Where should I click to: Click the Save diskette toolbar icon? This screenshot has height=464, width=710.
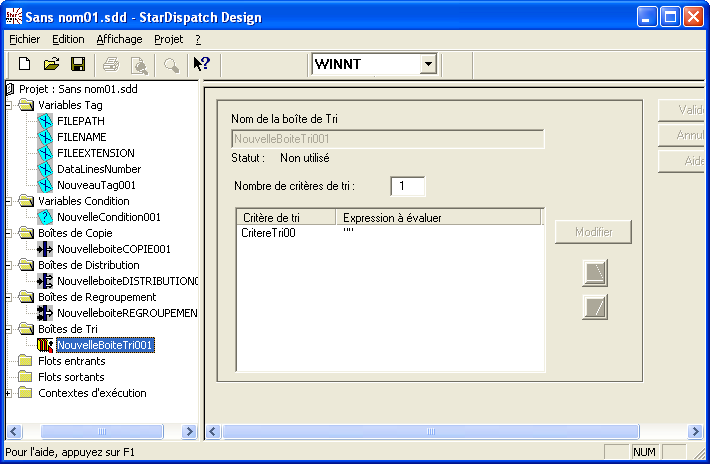(77, 64)
